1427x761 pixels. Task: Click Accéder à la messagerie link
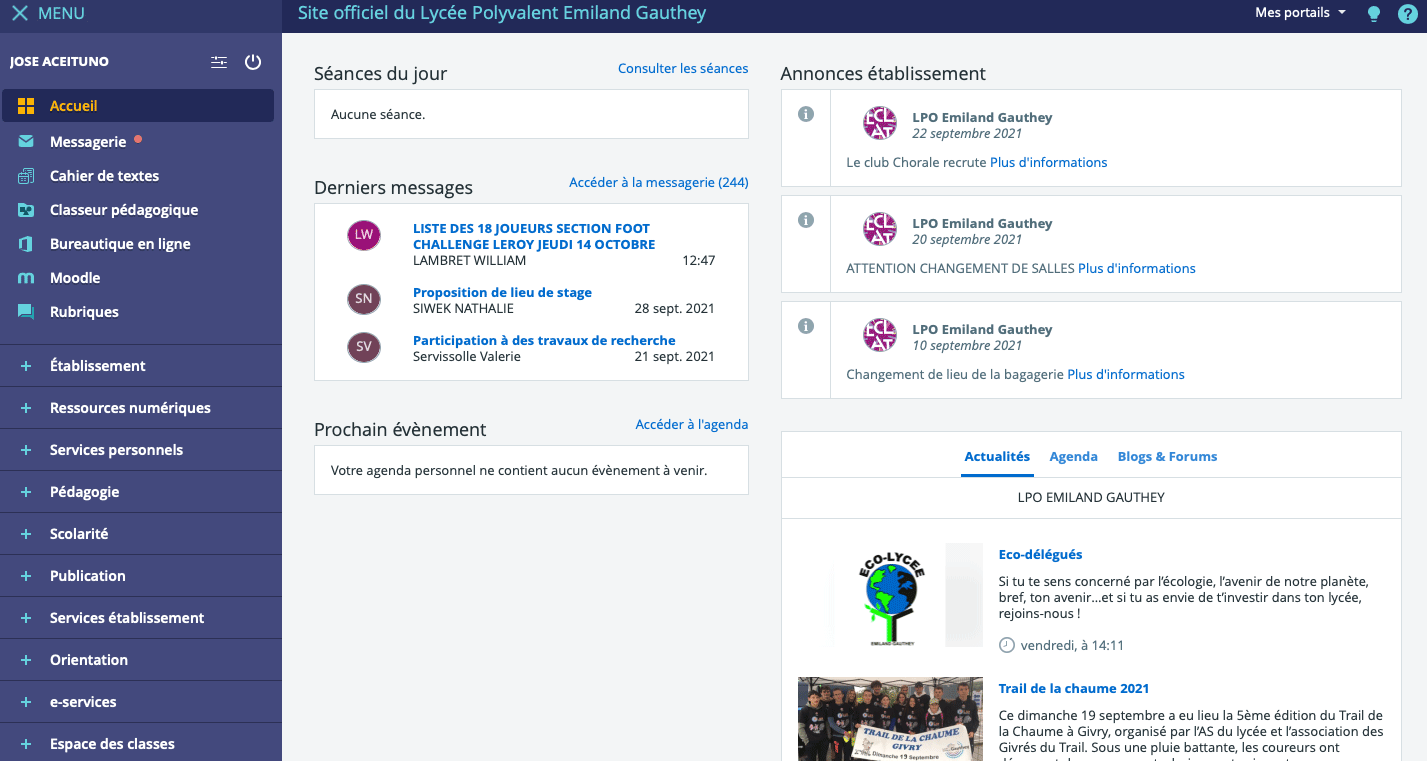pyautogui.click(x=658, y=183)
